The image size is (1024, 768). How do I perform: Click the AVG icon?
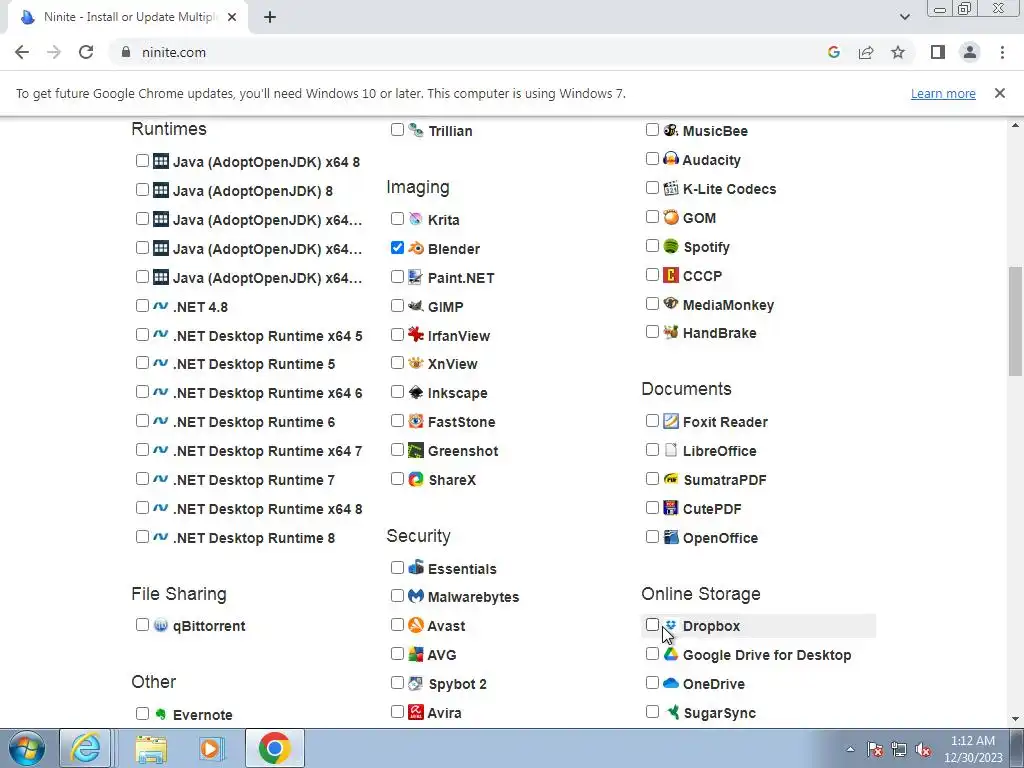(415, 654)
